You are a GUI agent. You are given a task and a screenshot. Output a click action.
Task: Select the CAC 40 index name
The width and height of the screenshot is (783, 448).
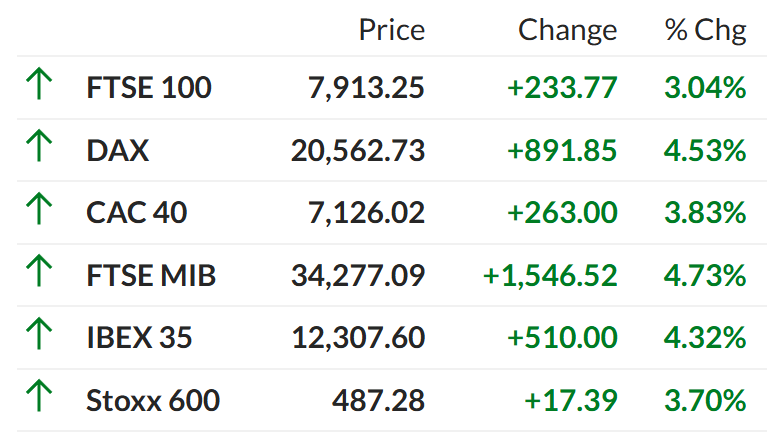[136, 213]
